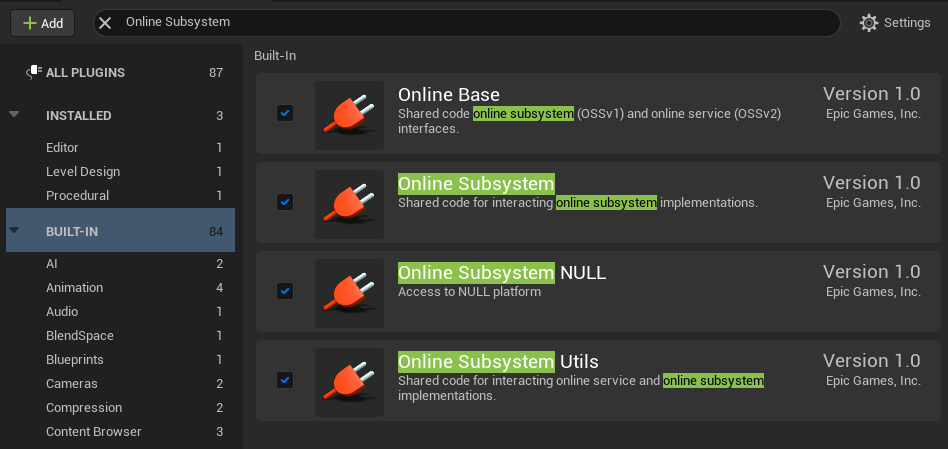
Task: Disable the Online Subsystem NULL checkbox
Action: click(x=285, y=291)
